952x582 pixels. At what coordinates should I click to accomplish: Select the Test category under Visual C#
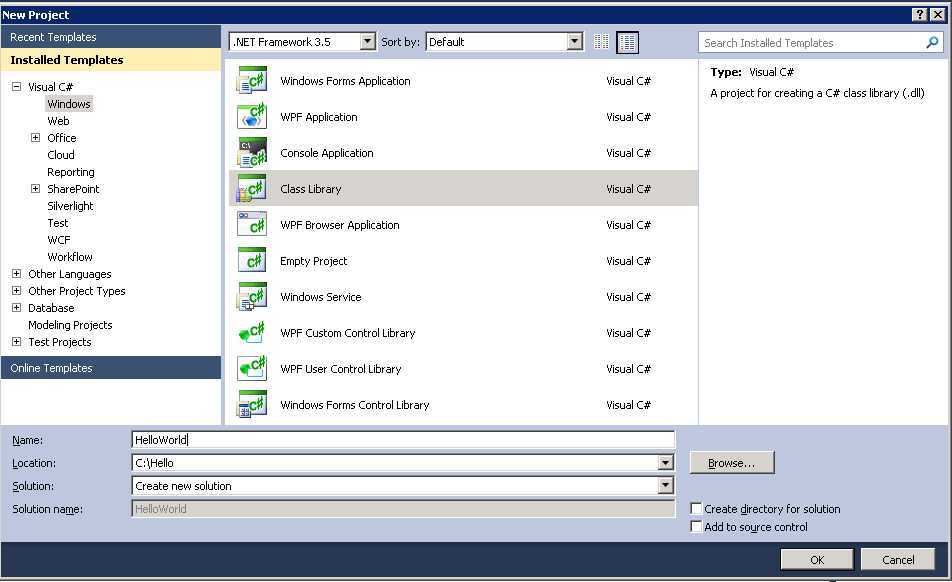[x=58, y=223]
